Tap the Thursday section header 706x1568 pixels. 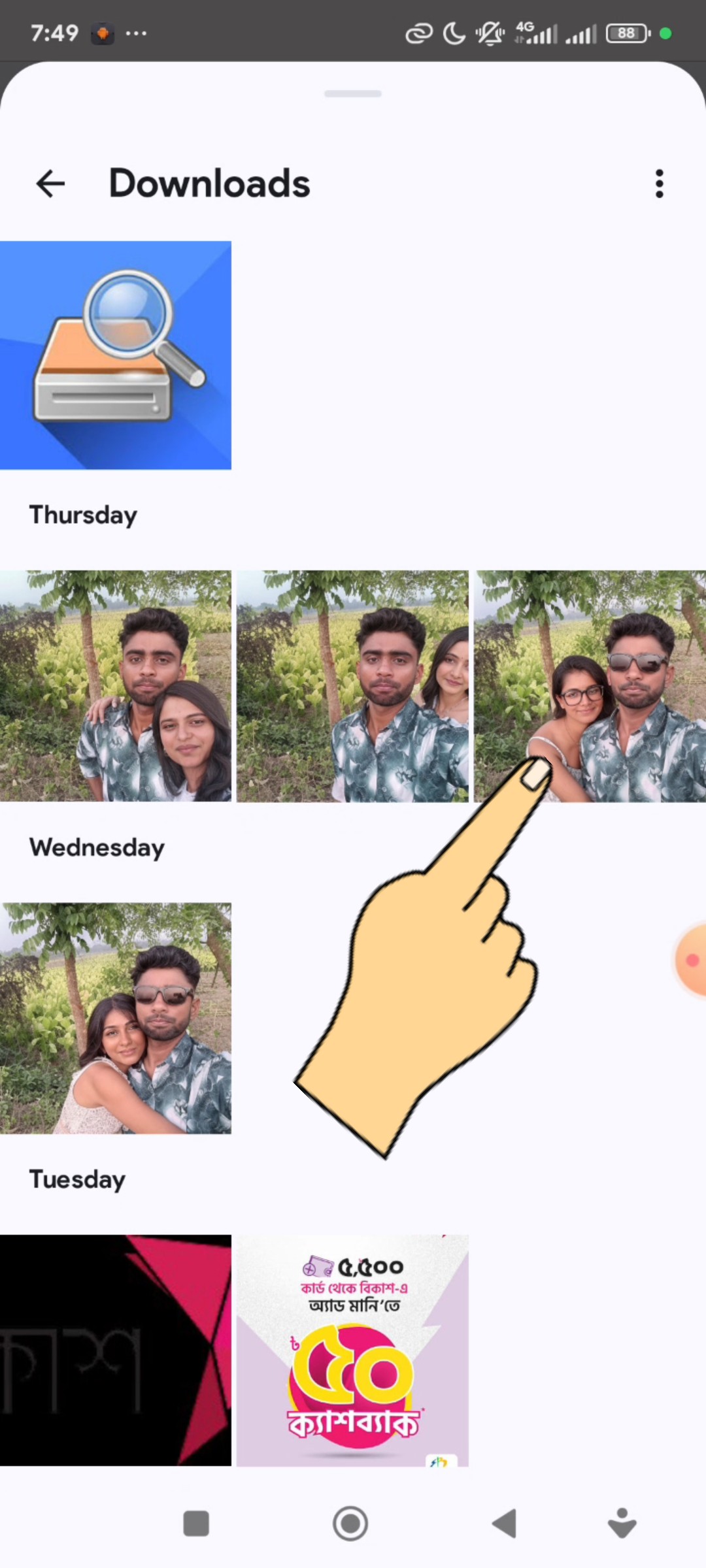coord(83,515)
